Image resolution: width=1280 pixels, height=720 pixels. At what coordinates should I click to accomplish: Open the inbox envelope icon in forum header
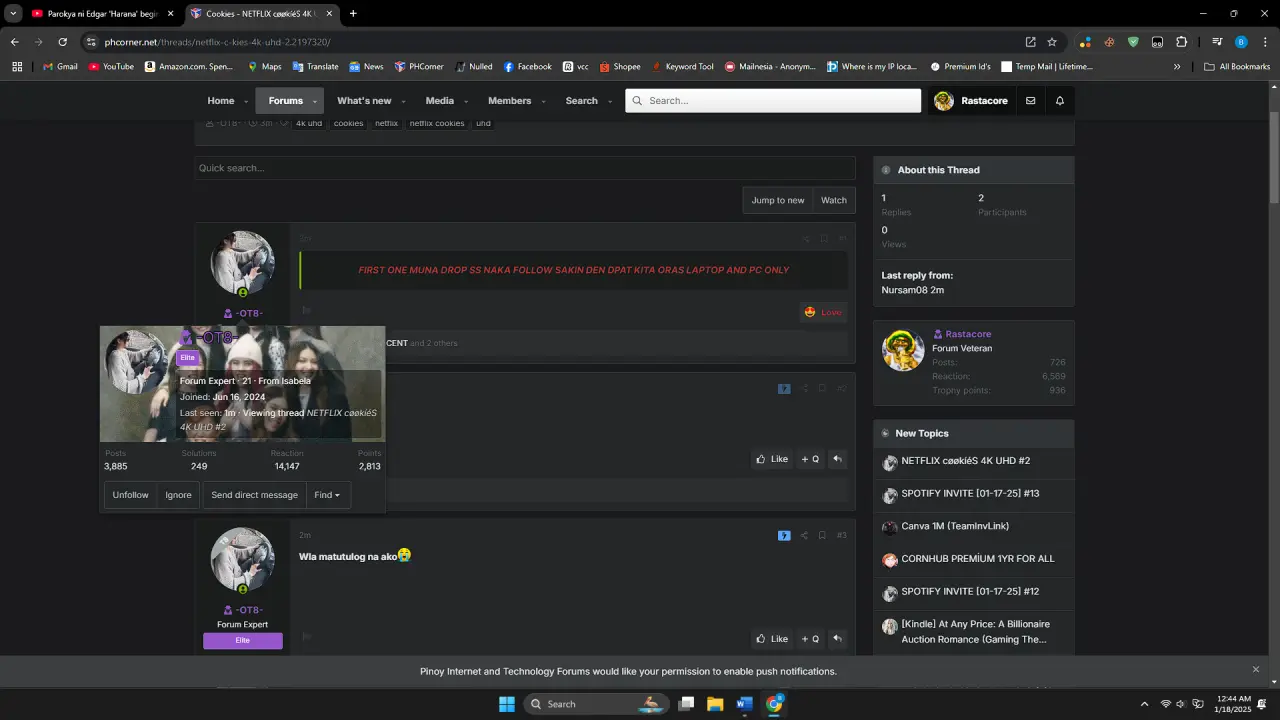(x=1030, y=101)
